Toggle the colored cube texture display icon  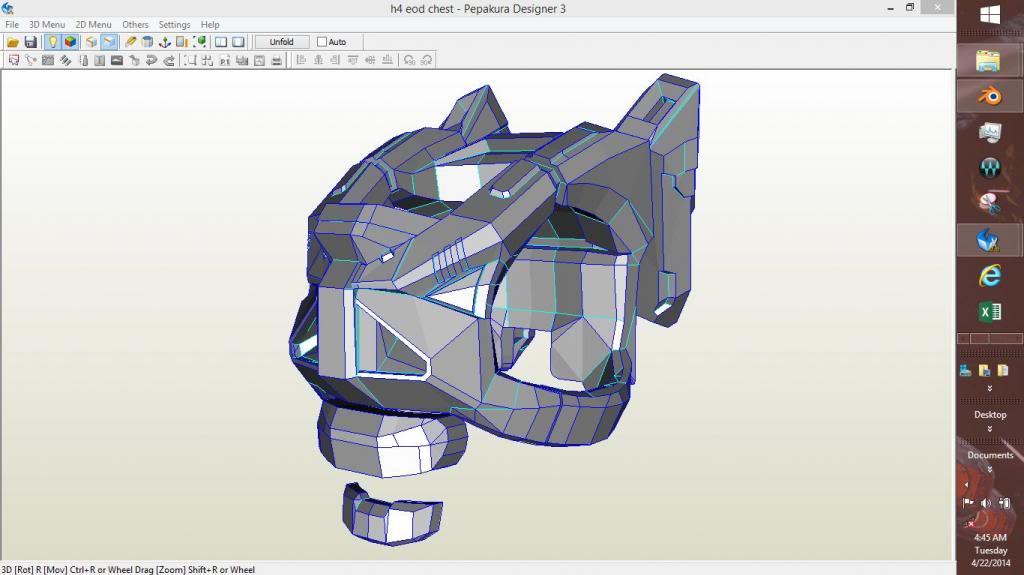(x=70, y=42)
